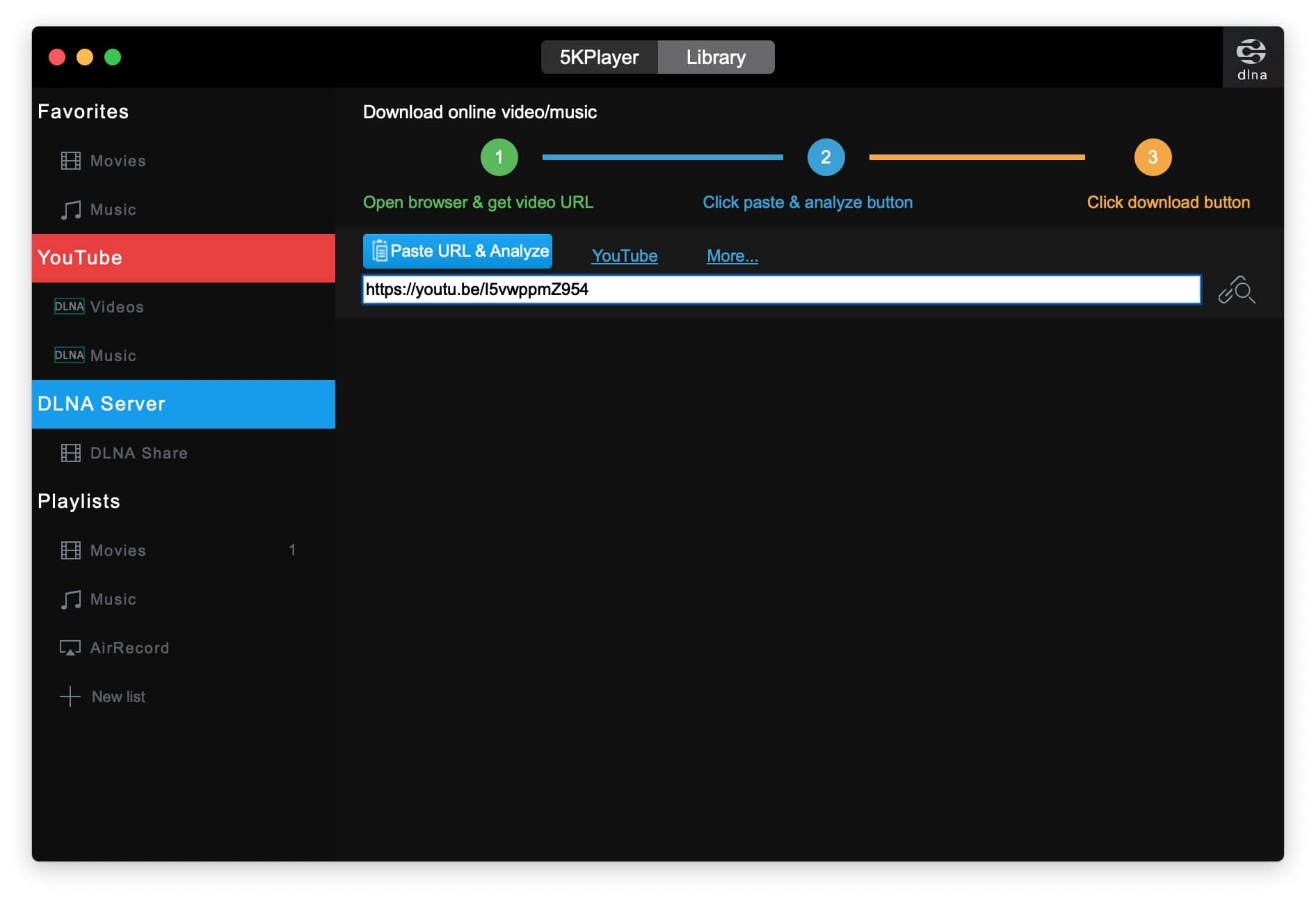The width and height of the screenshot is (1316, 899).
Task: Click the film icon beside DLNA Share
Action: (70, 453)
